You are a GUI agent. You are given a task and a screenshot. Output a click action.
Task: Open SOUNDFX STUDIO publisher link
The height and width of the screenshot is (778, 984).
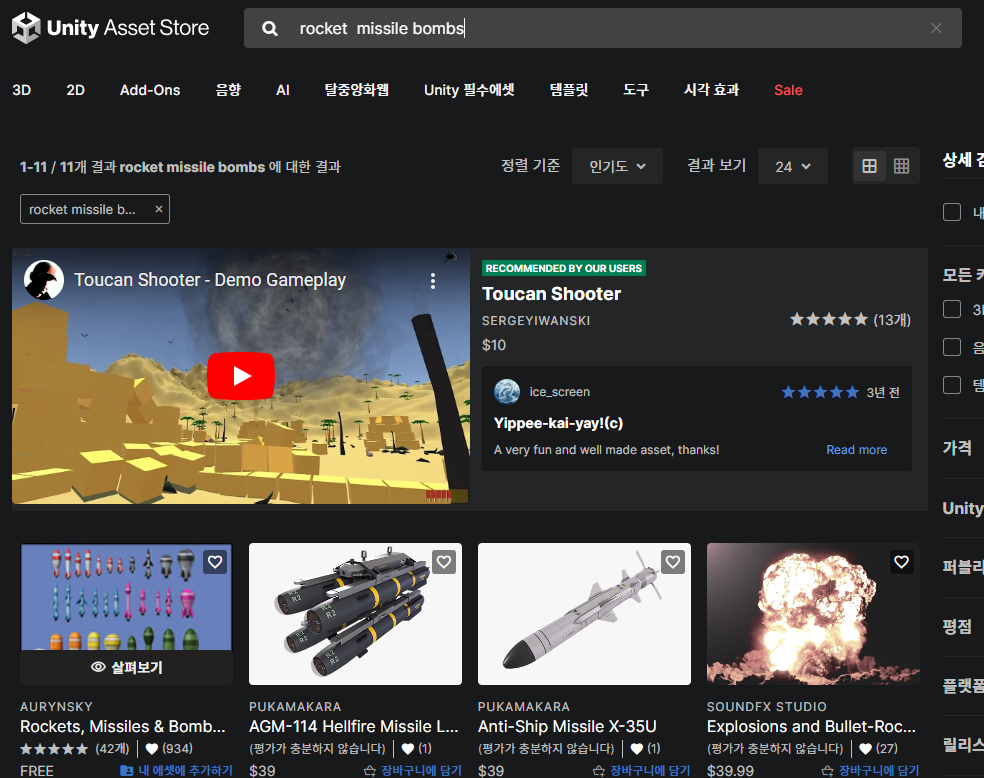766,707
